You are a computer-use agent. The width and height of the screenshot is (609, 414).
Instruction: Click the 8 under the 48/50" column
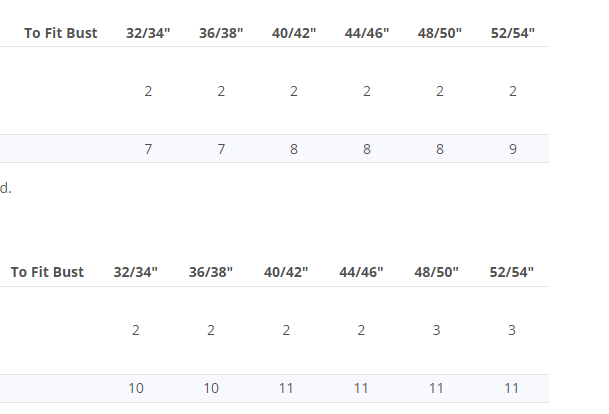pos(440,149)
